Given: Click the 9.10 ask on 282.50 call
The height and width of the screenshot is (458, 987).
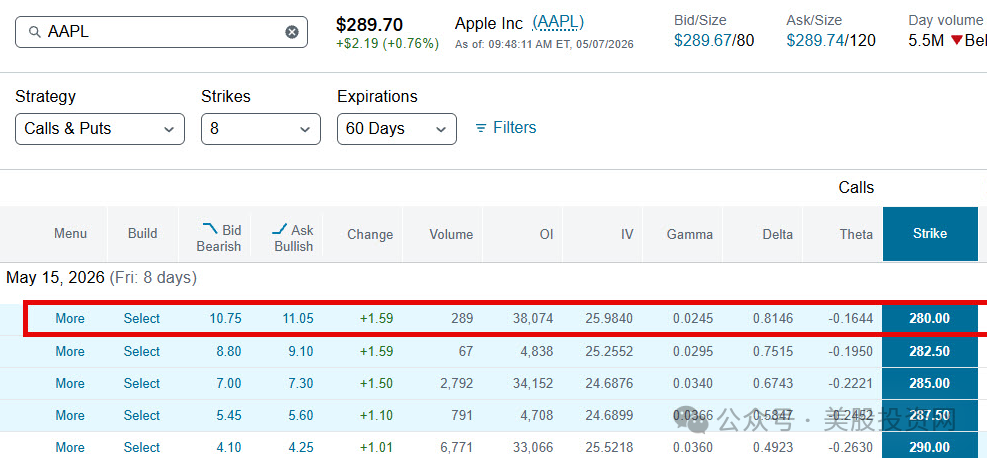Looking at the screenshot, I should [301, 351].
